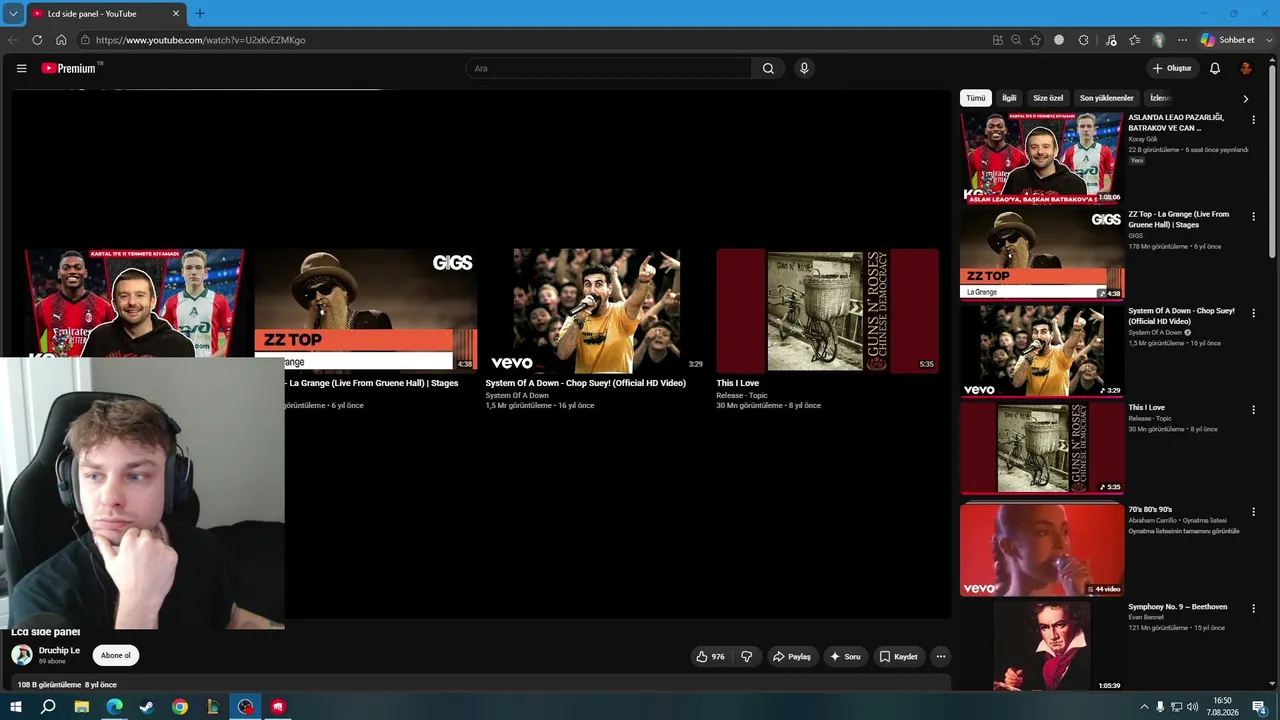The height and width of the screenshot is (720, 1280).
Task: Add this page to favorites star
Action: [1035, 40]
